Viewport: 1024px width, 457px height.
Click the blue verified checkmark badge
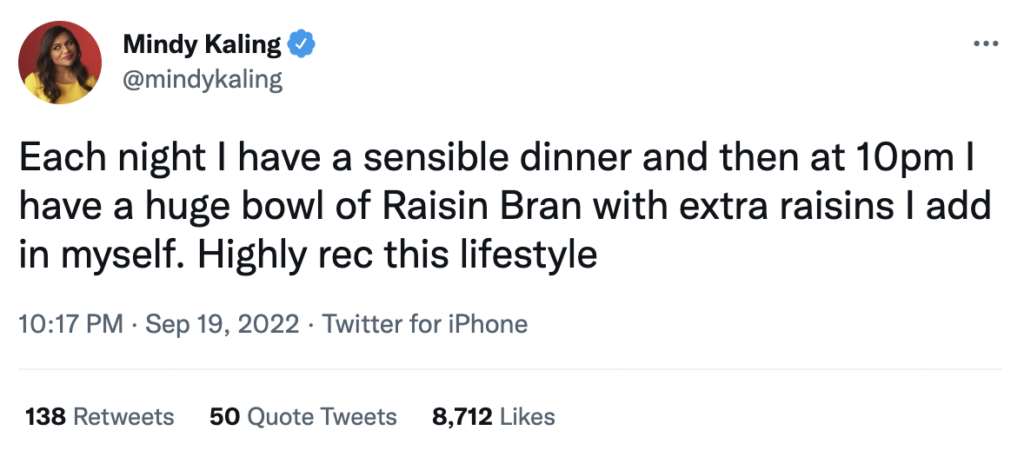click(x=300, y=45)
